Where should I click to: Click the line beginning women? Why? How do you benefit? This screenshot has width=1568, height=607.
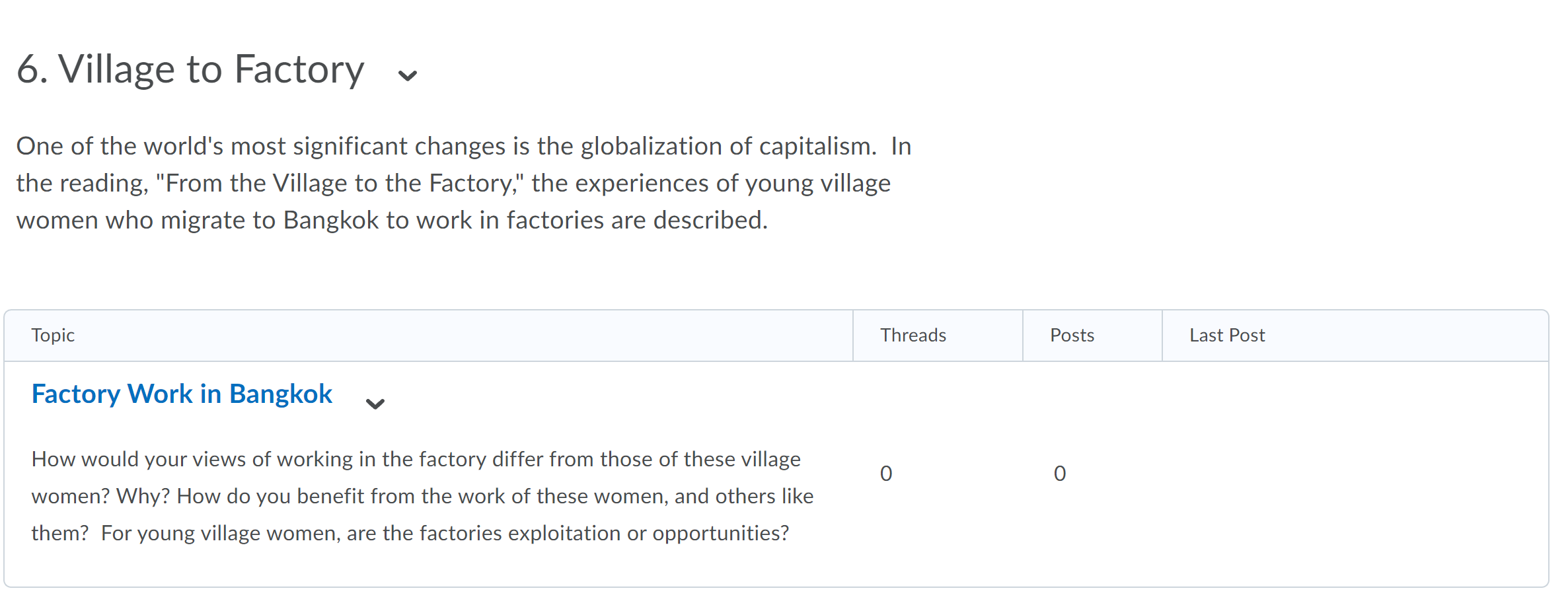point(423,496)
